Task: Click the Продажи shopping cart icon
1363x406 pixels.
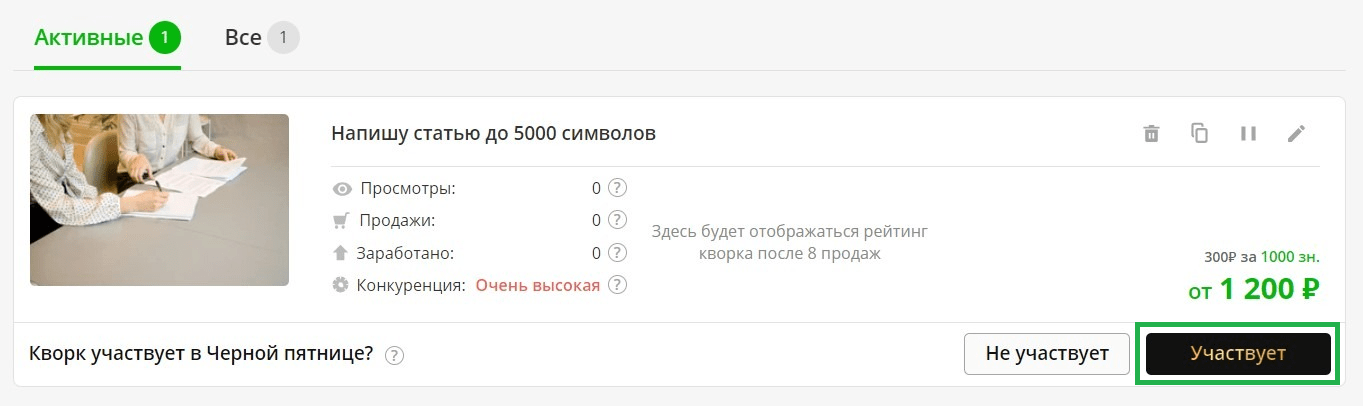Action: click(x=342, y=221)
